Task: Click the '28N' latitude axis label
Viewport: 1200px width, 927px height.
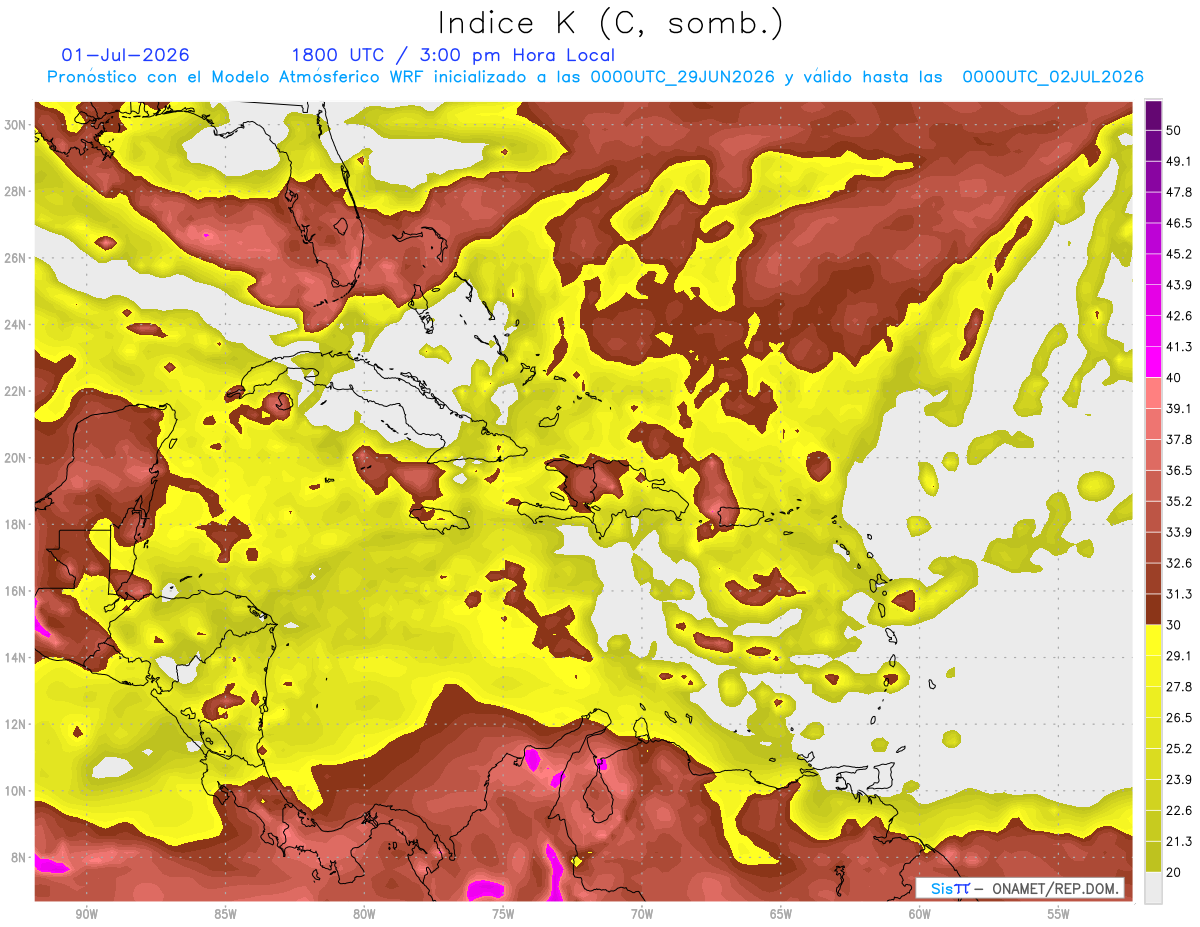Action: 14,191
